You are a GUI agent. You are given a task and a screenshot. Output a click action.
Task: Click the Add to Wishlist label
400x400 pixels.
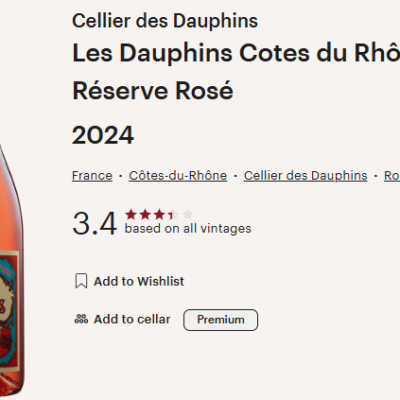(x=139, y=281)
